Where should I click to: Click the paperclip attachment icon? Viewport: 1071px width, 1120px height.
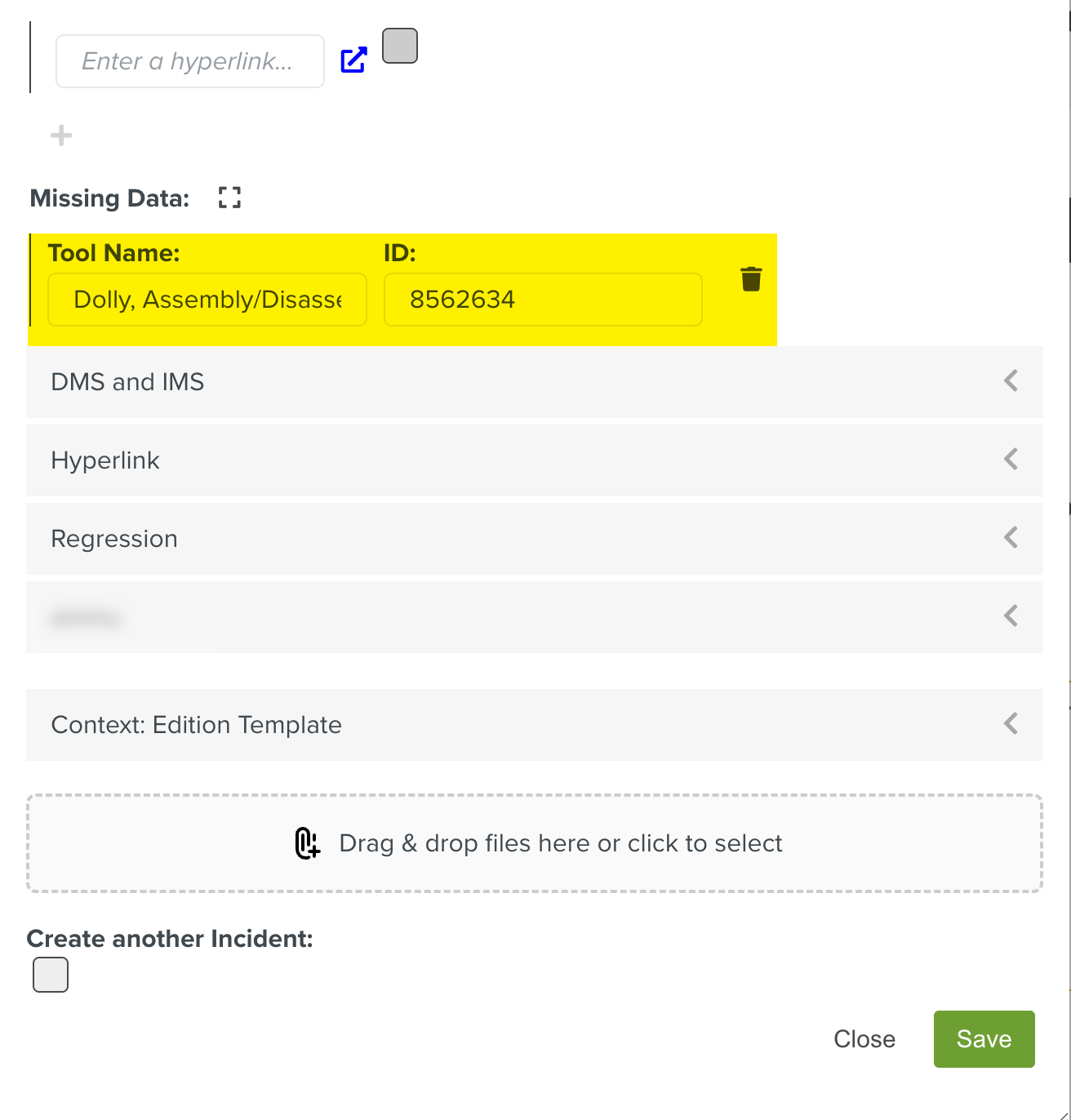(x=307, y=843)
